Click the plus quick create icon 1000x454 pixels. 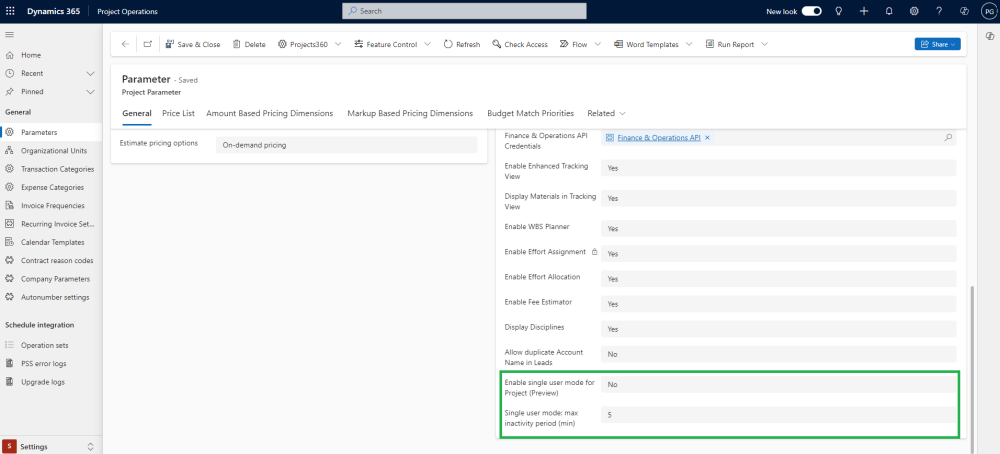pos(863,11)
